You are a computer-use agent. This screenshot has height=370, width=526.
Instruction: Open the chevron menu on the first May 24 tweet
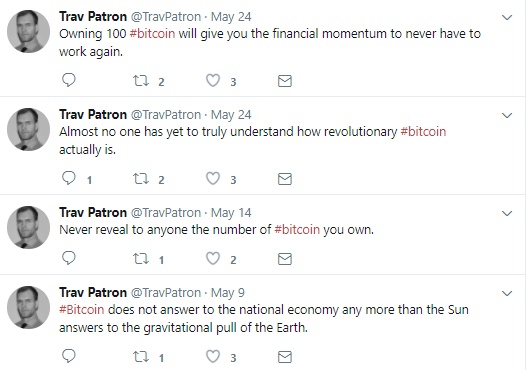pyautogui.click(x=507, y=17)
